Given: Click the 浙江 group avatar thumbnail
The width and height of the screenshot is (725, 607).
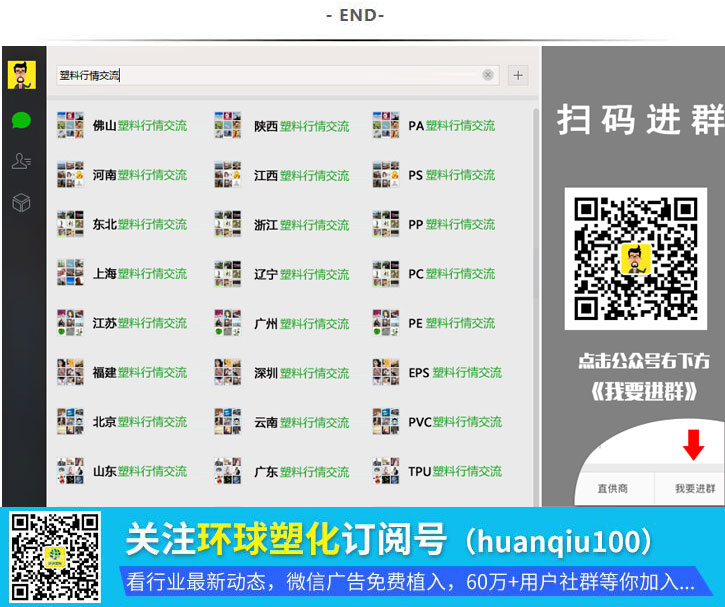Looking at the screenshot, I should (x=227, y=224).
